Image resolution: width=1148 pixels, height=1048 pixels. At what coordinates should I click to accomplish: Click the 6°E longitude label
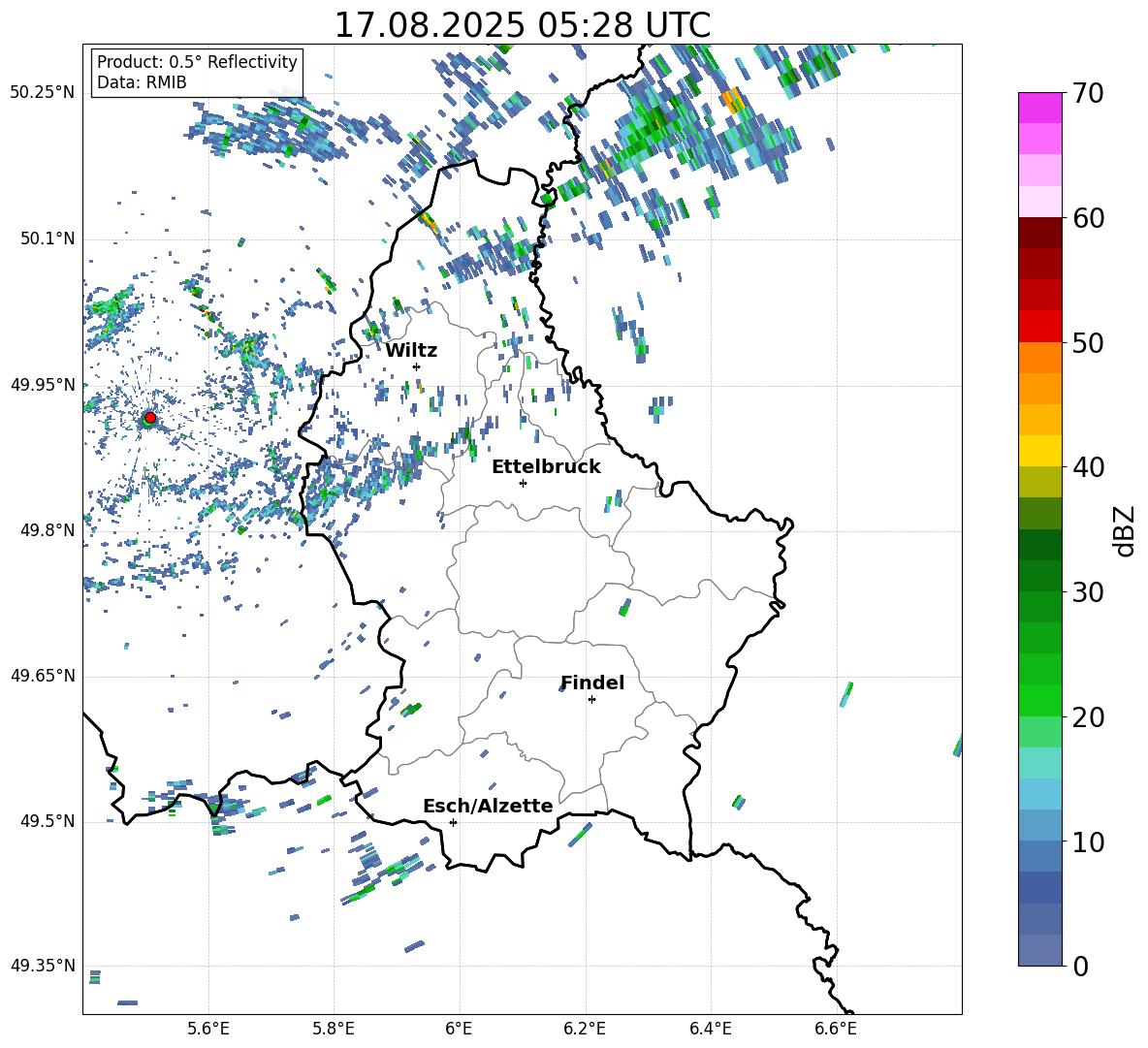click(459, 1029)
